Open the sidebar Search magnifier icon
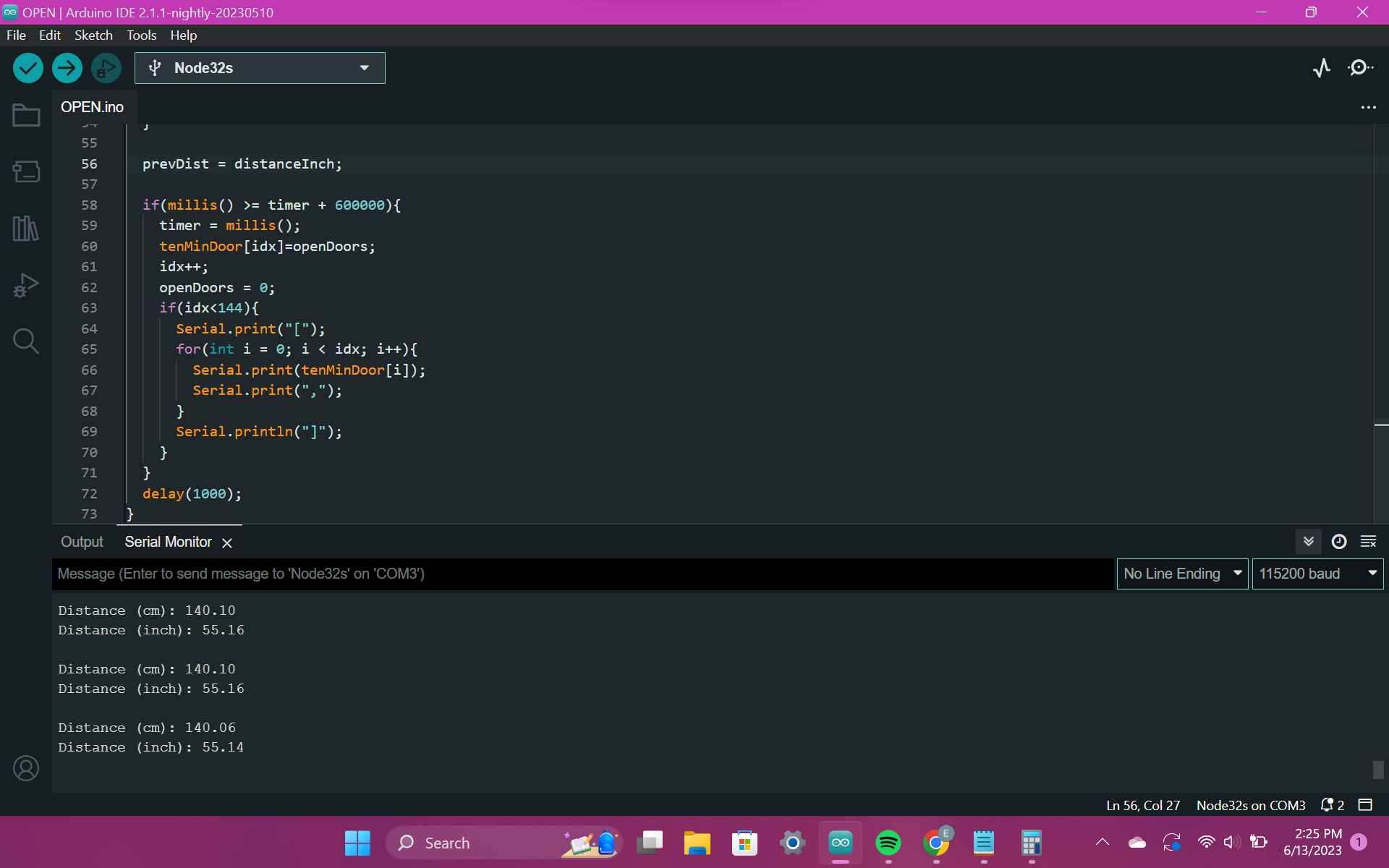This screenshot has width=1389, height=868. pos(26,341)
